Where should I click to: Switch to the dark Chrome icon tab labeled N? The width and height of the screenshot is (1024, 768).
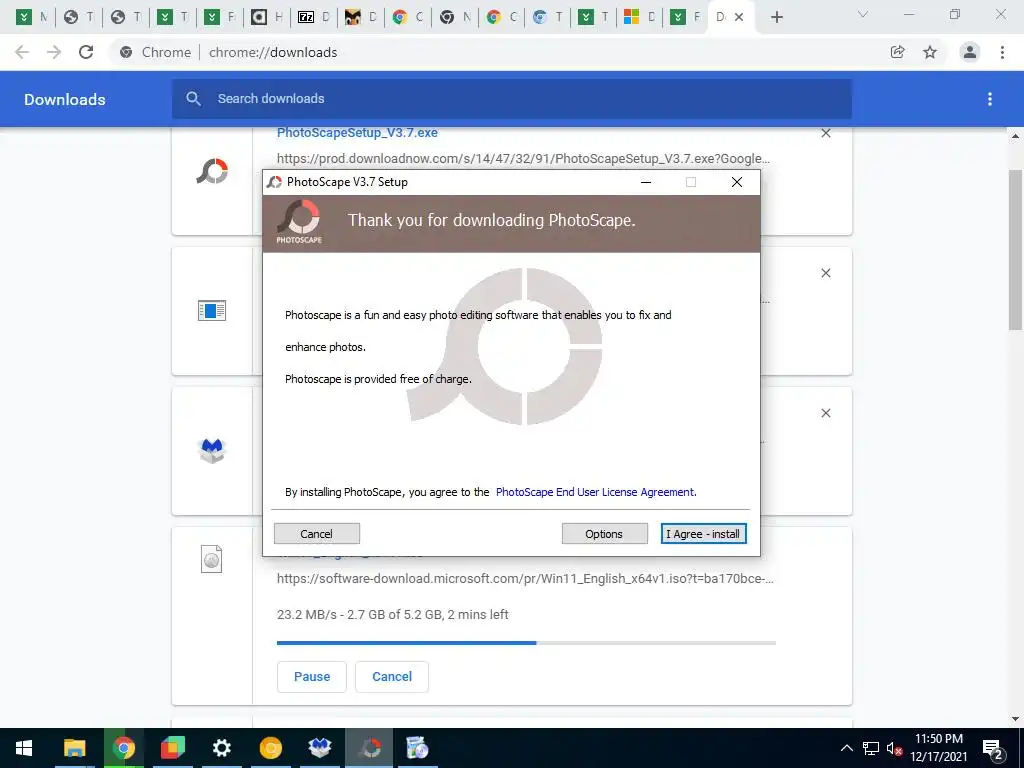tap(455, 18)
